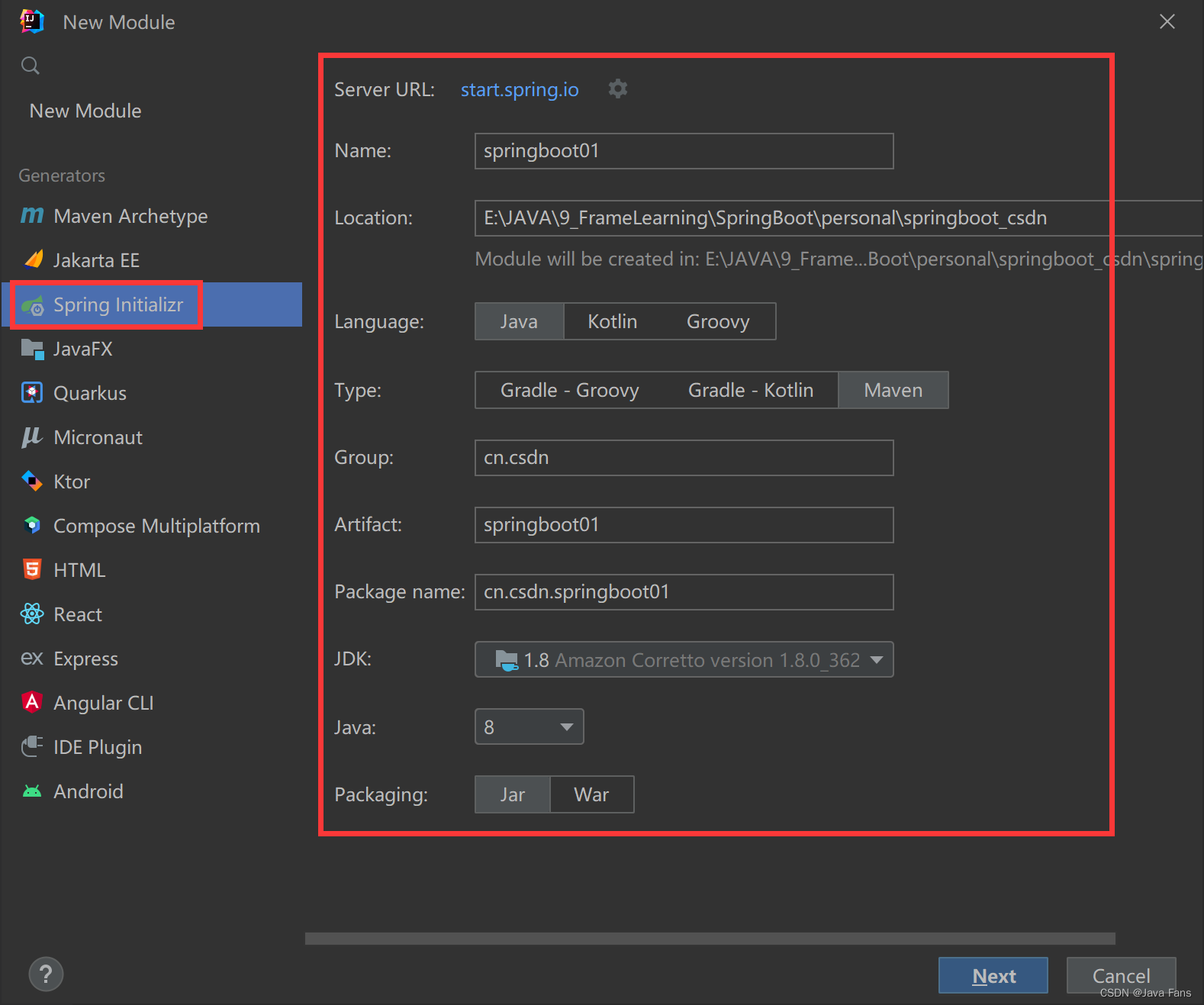The width and height of the screenshot is (1204, 1005).
Task: Select Micronaut generator
Action: 152,437
